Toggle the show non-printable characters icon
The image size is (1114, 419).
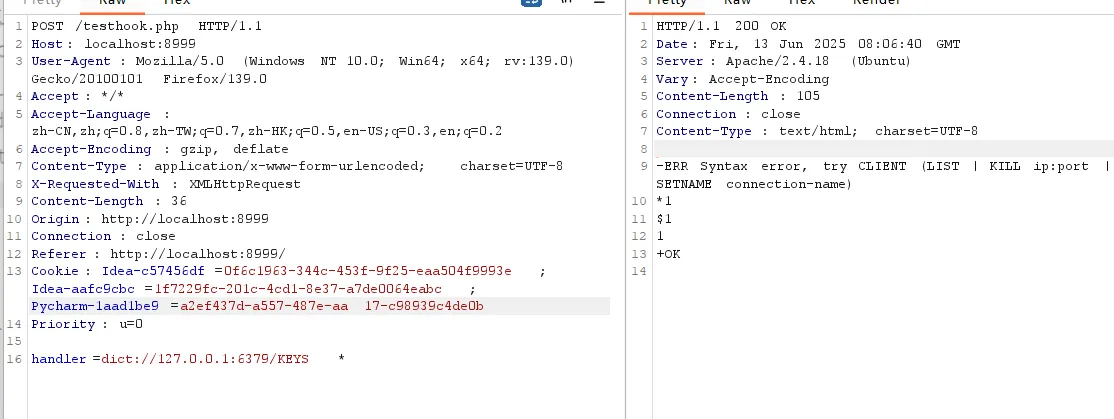[x=567, y=3]
